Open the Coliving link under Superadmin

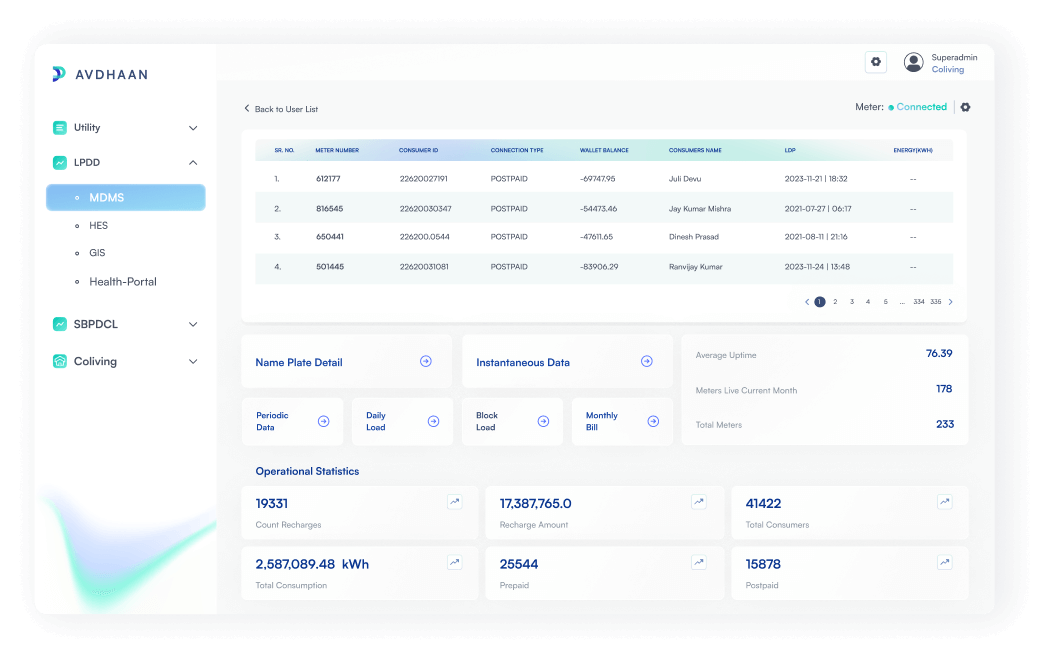click(948, 69)
